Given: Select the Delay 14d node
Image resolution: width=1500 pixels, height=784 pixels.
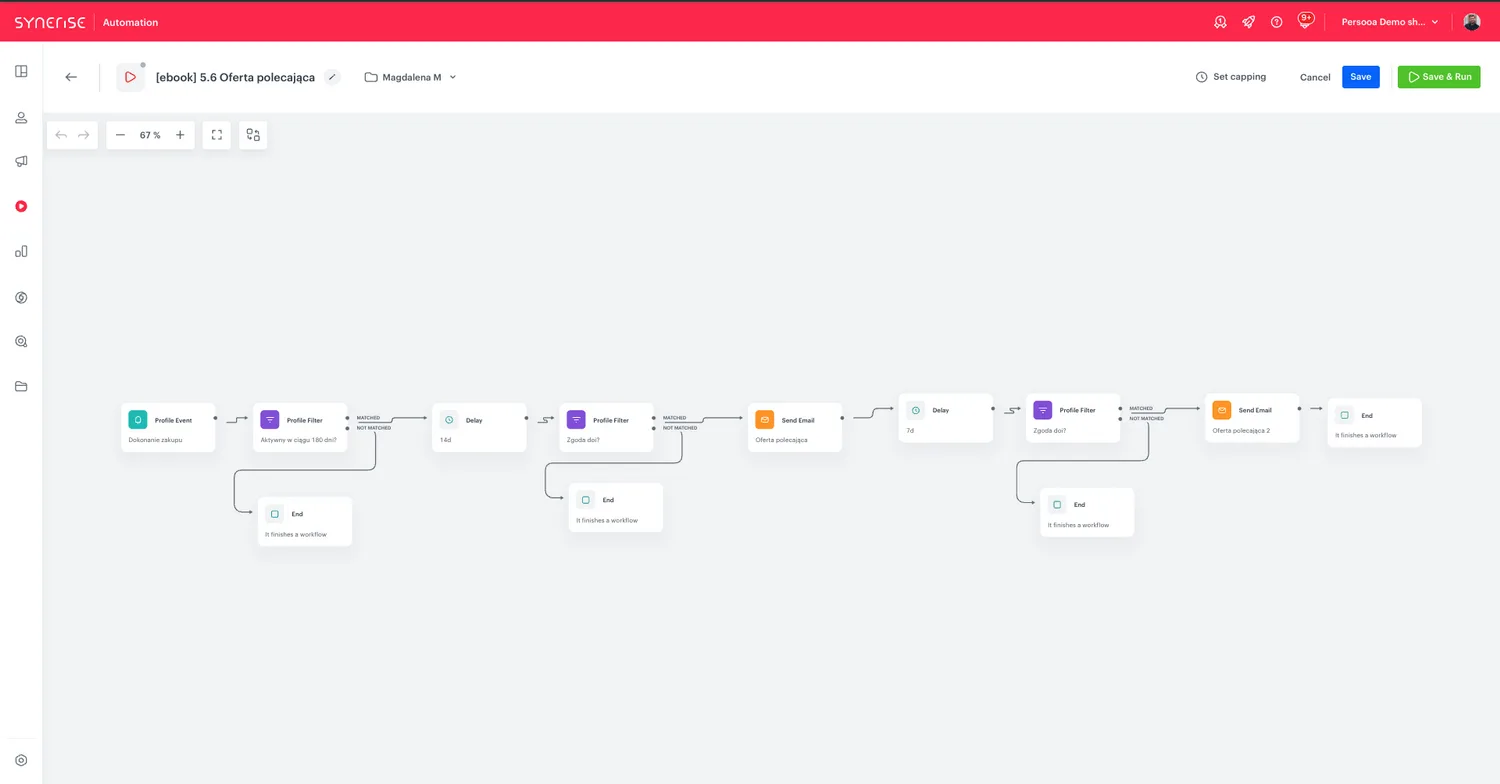Looking at the screenshot, I should tap(479, 428).
